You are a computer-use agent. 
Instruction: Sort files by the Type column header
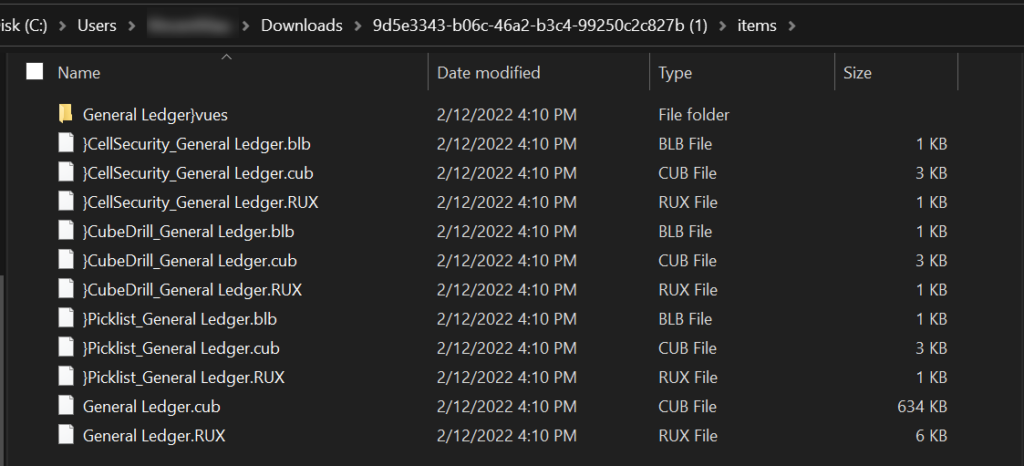(675, 73)
